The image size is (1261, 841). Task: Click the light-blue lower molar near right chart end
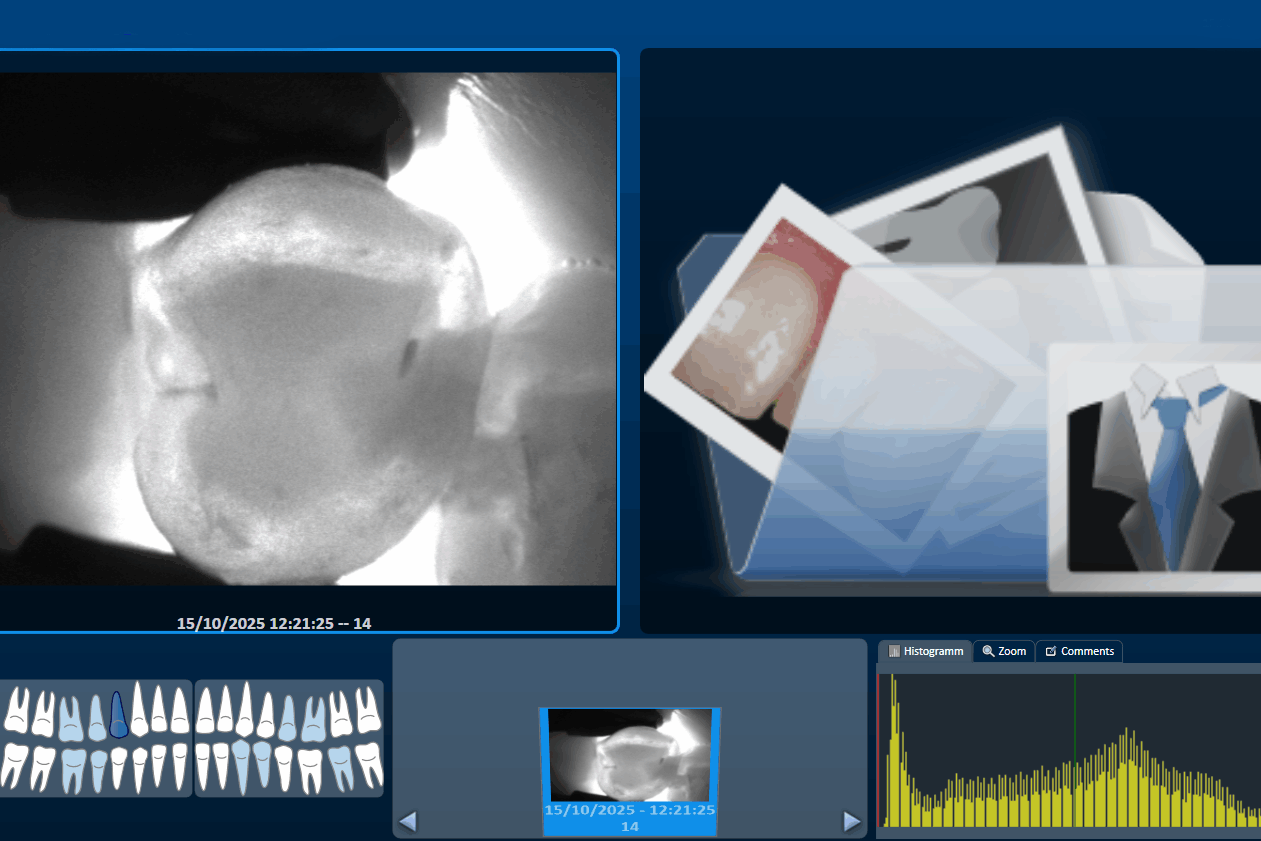pyautogui.click(x=341, y=767)
